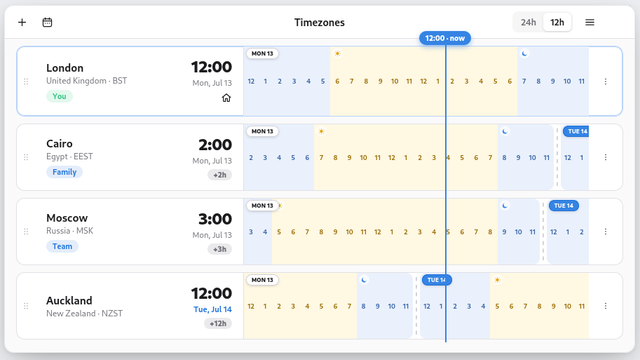Click the 12:00 now timeline marker

[445, 38]
